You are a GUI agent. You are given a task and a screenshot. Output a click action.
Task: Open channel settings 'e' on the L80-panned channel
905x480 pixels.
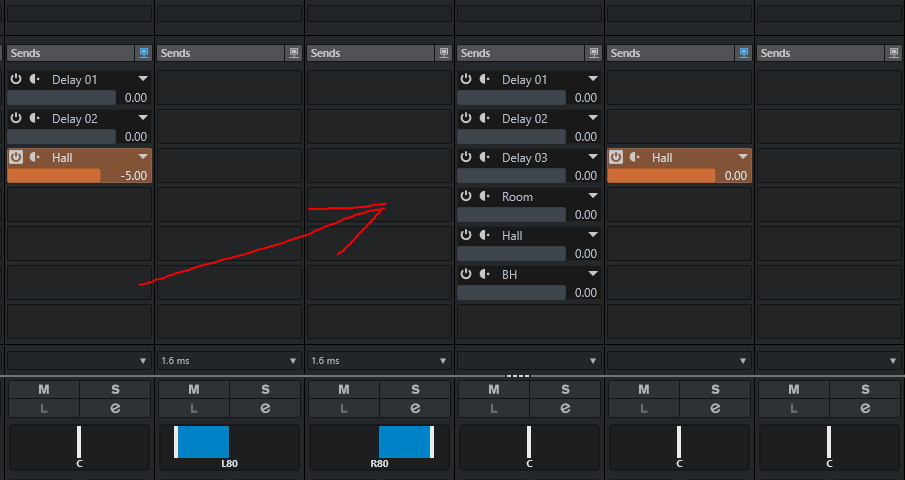[265, 408]
